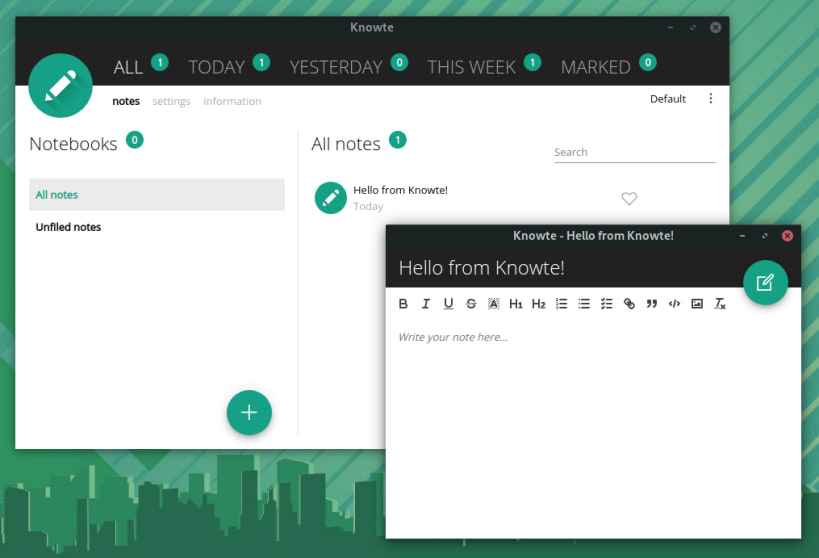Click the Default collection label

tap(668, 99)
